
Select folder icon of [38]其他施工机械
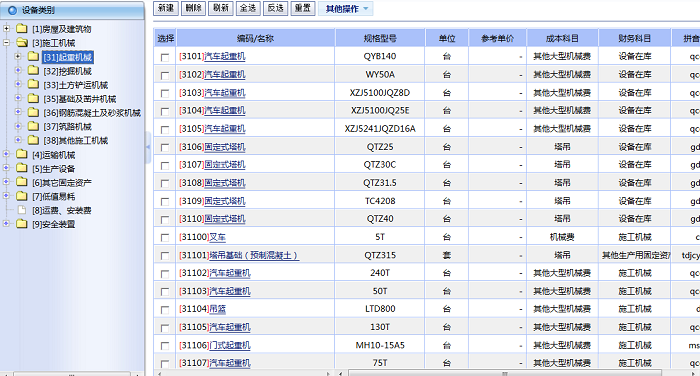[x=33, y=140]
